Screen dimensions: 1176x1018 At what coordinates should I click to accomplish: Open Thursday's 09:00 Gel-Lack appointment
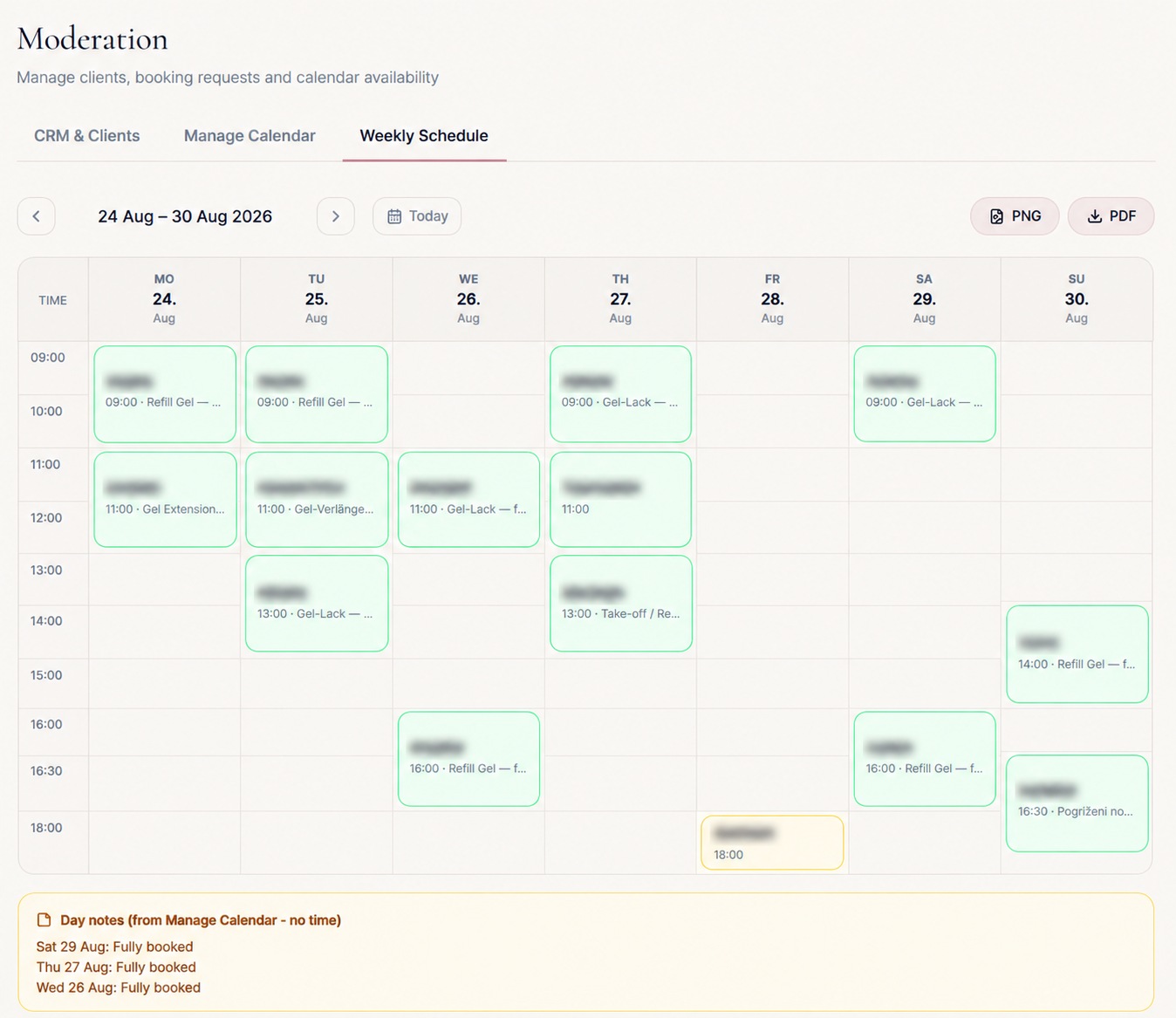click(620, 394)
